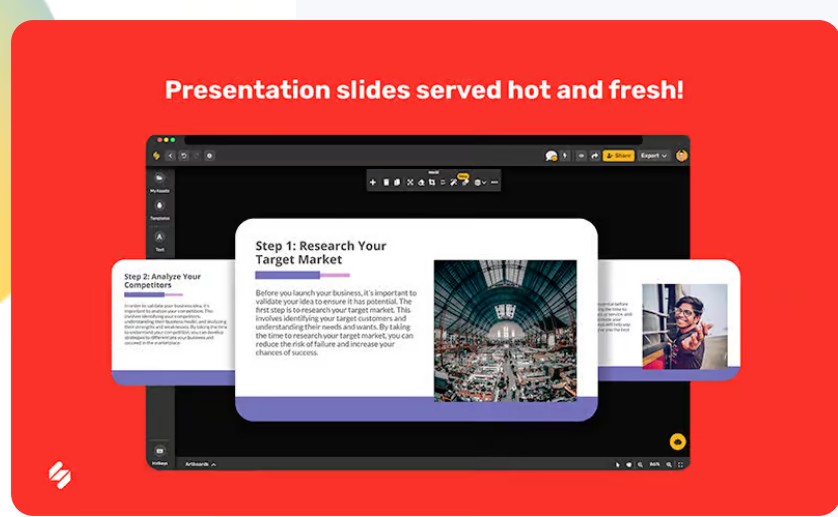
Task: Click the market hall photo on center slide
Action: point(505,331)
